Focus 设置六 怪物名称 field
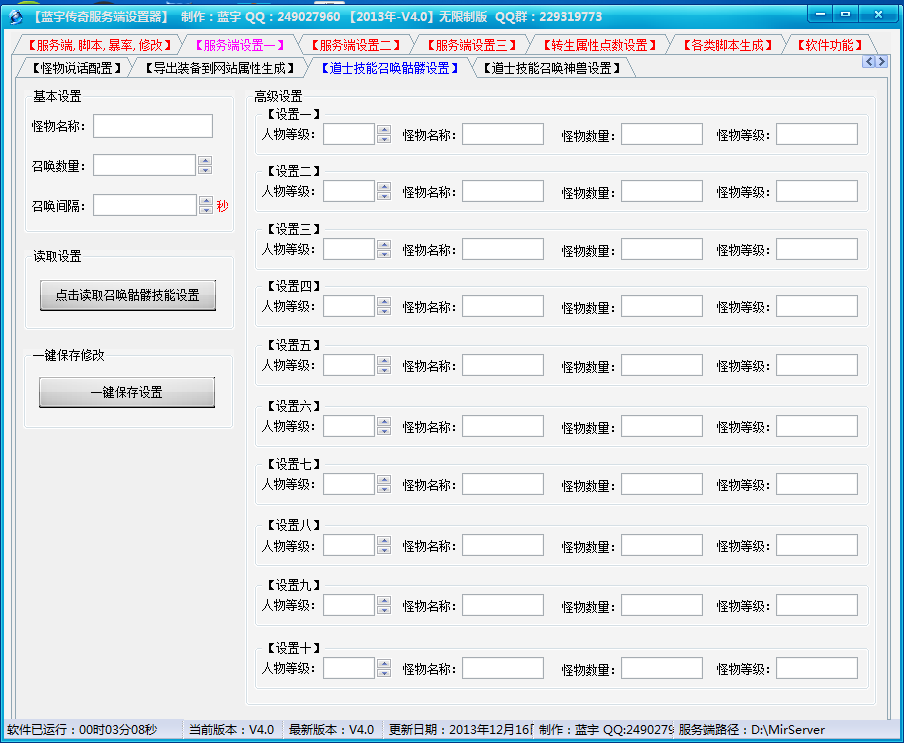 503,426
